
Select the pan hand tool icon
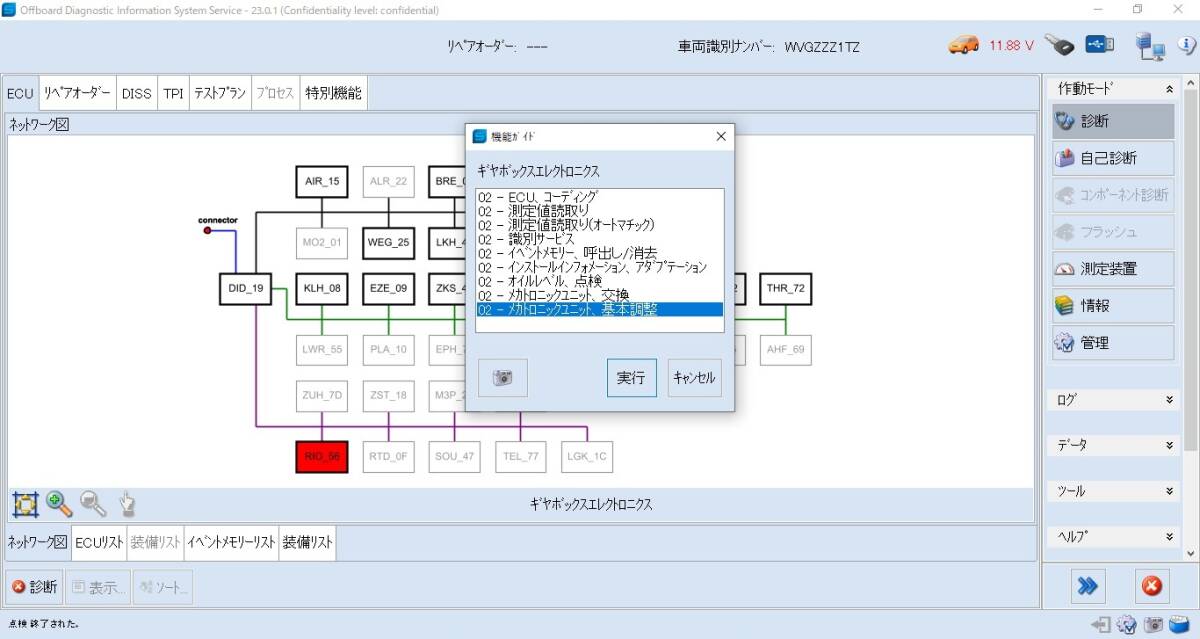pyautogui.click(x=127, y=503)
